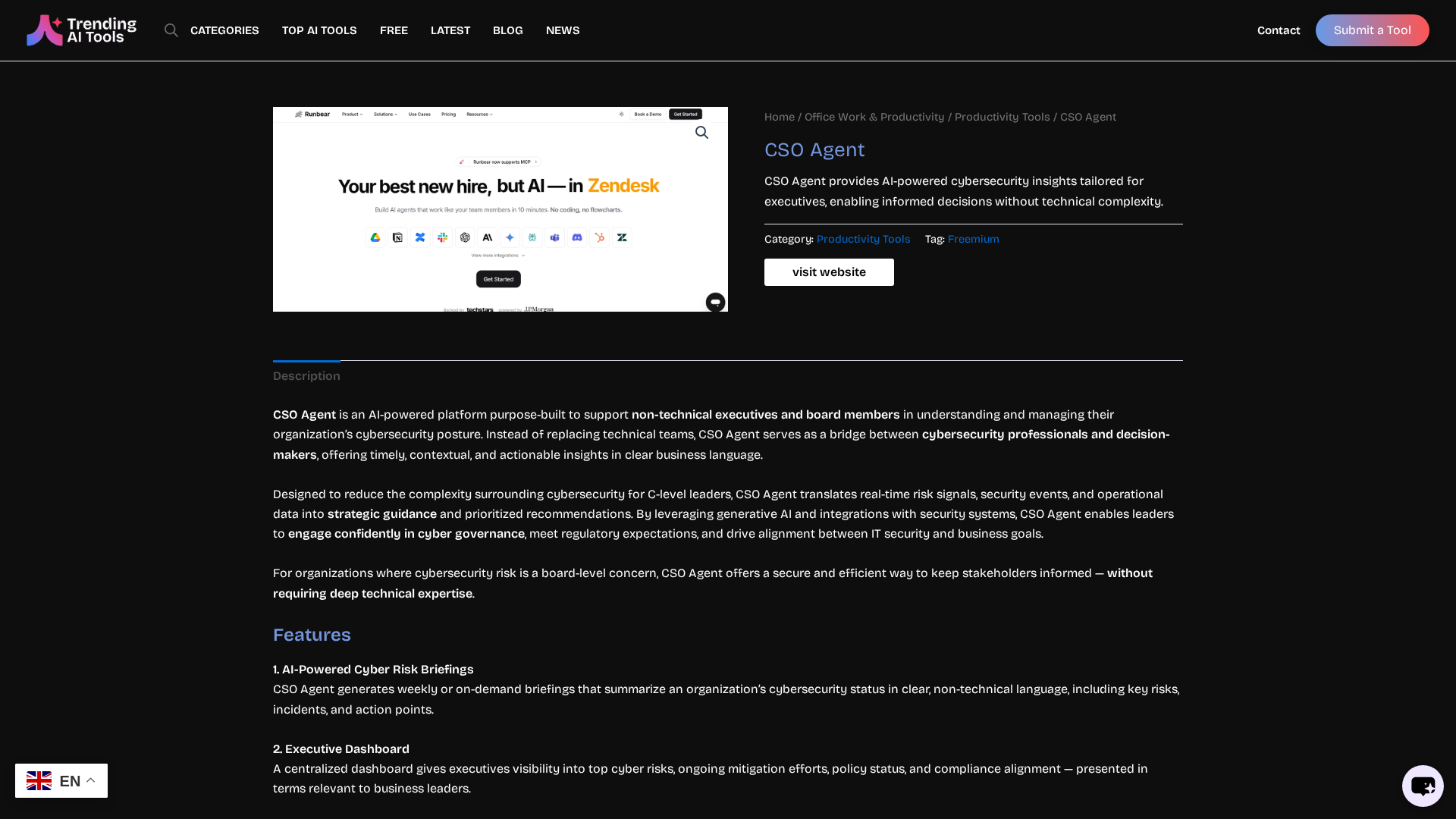This screenshot has height=819, width=1456.
Task: Select the Description tab
Action: coord(306,376)
